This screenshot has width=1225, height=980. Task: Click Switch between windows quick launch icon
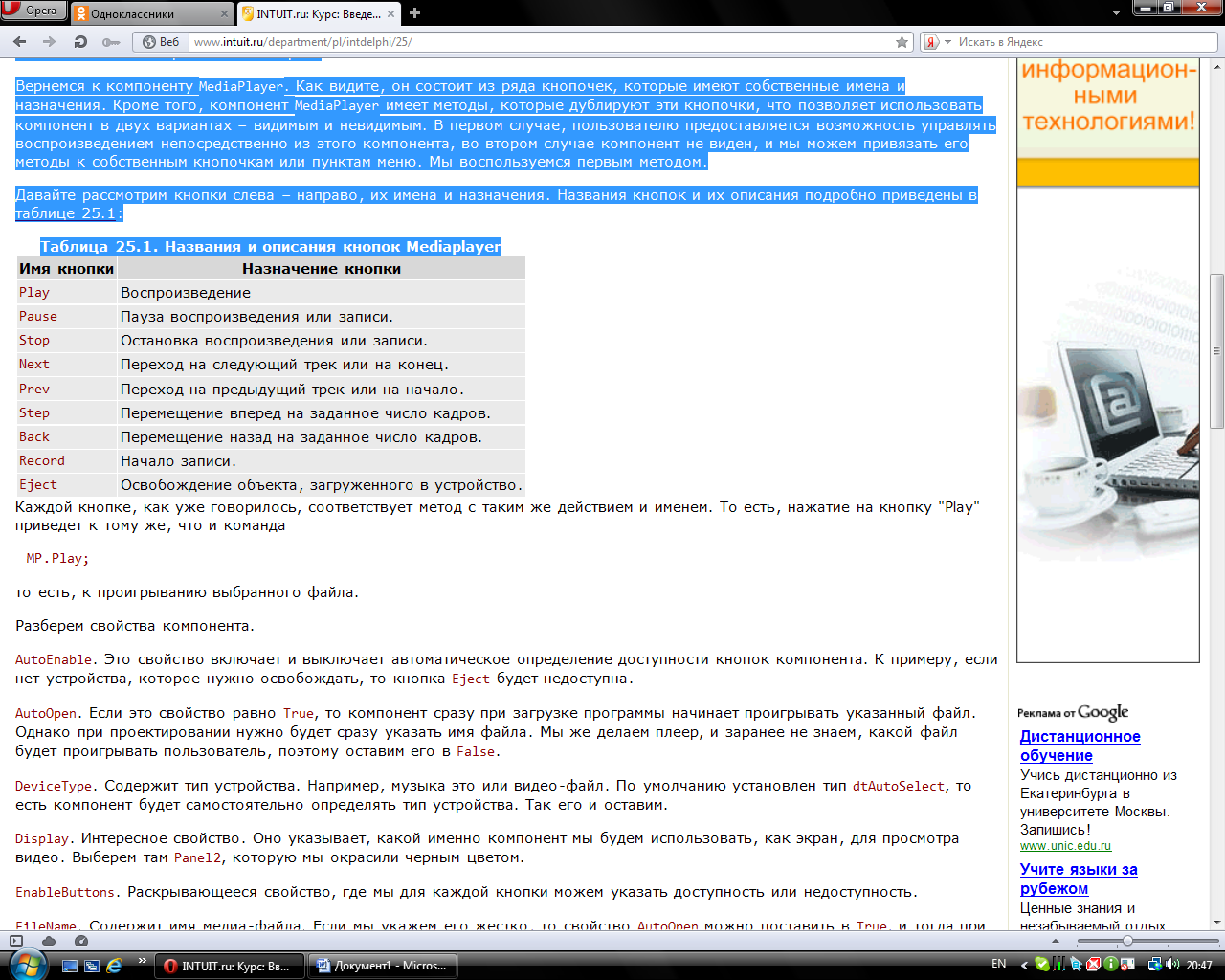pyautogui.click(x=92, y=966)
